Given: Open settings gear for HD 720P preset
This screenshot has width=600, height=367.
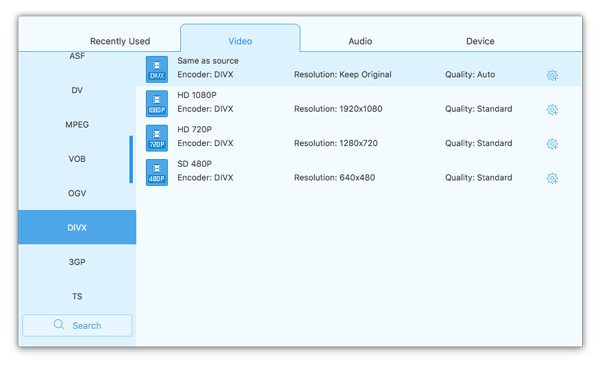Looking at the screenshot, I should pos(552,144).
